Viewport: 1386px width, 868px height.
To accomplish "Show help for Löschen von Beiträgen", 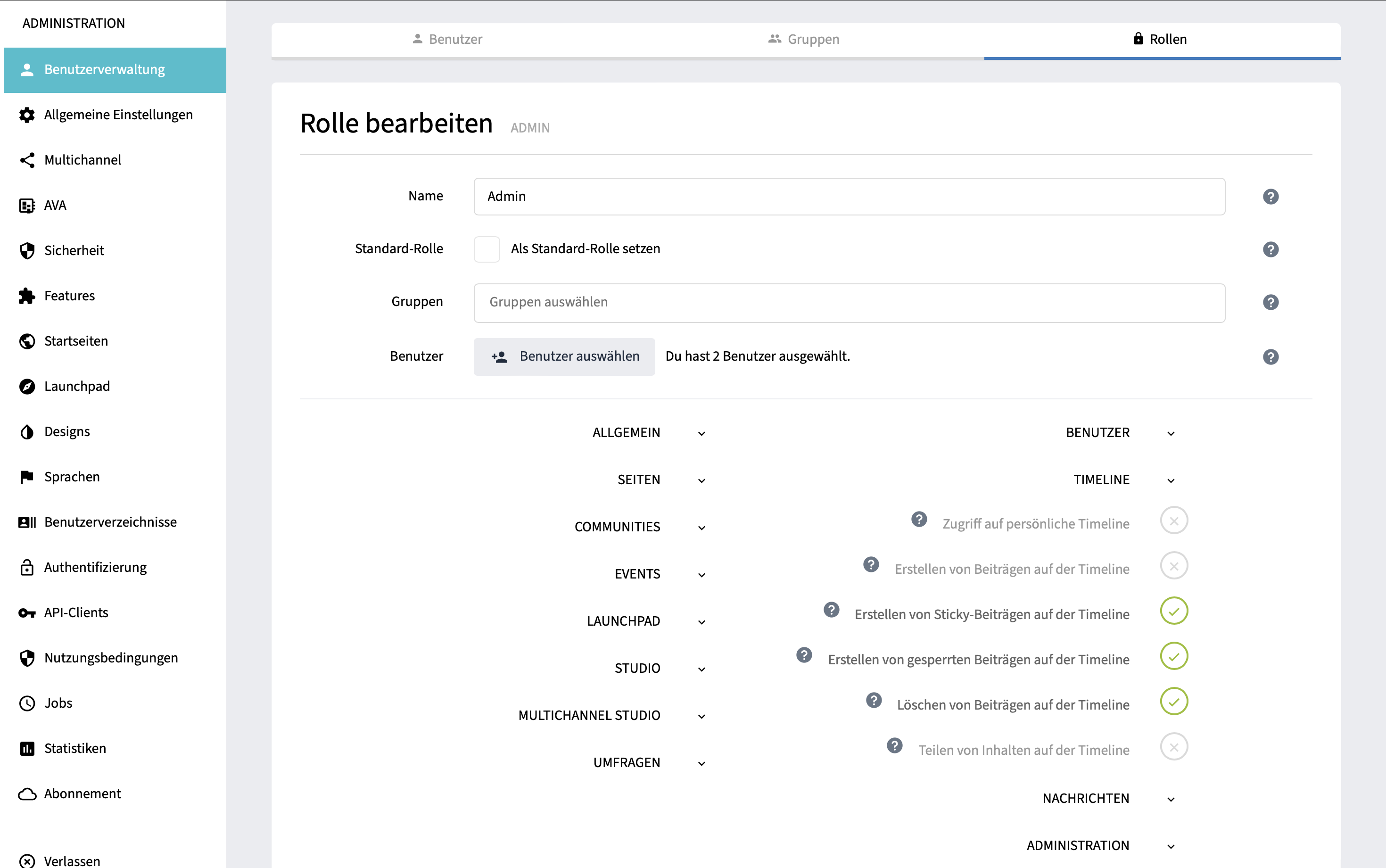I will (x=874, y=700).
